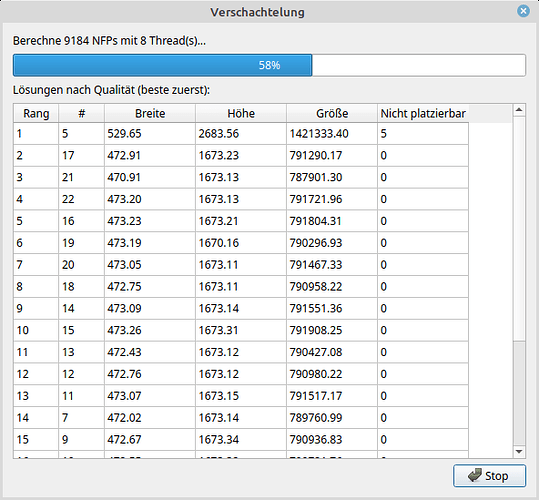539x500 pixels.
Task: Select width value 472.02
Action: 150,418
